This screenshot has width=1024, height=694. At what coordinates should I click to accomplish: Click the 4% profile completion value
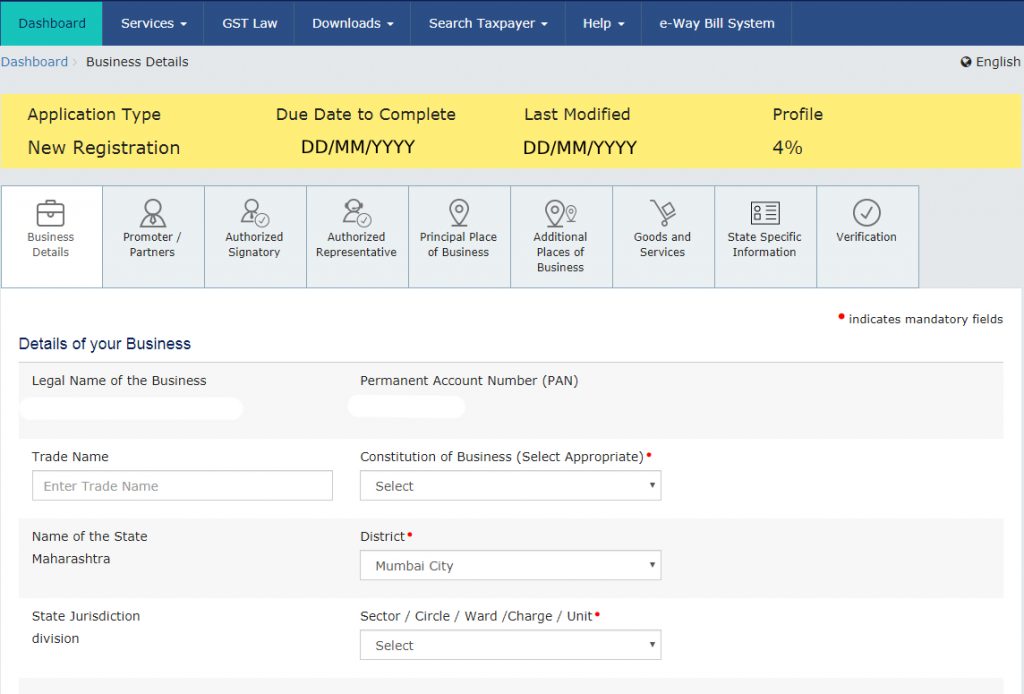[x=788, y=148]
